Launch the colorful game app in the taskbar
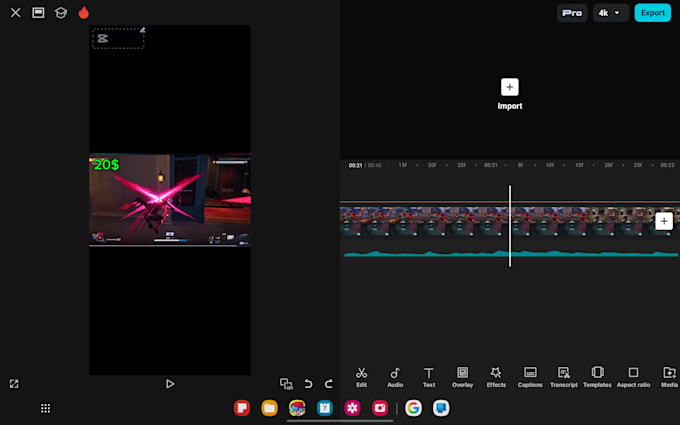 coord(297,408)
